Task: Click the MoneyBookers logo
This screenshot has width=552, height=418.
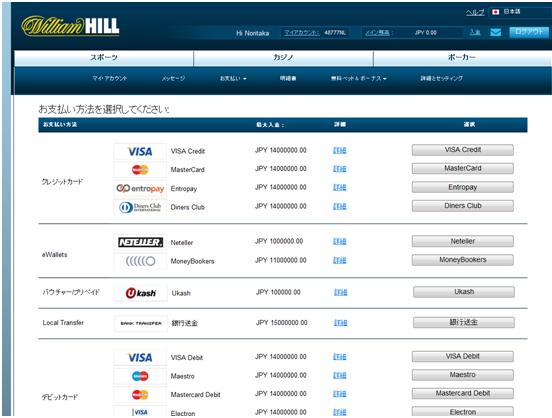Action: pyautogui.click(x=140, y=261)
